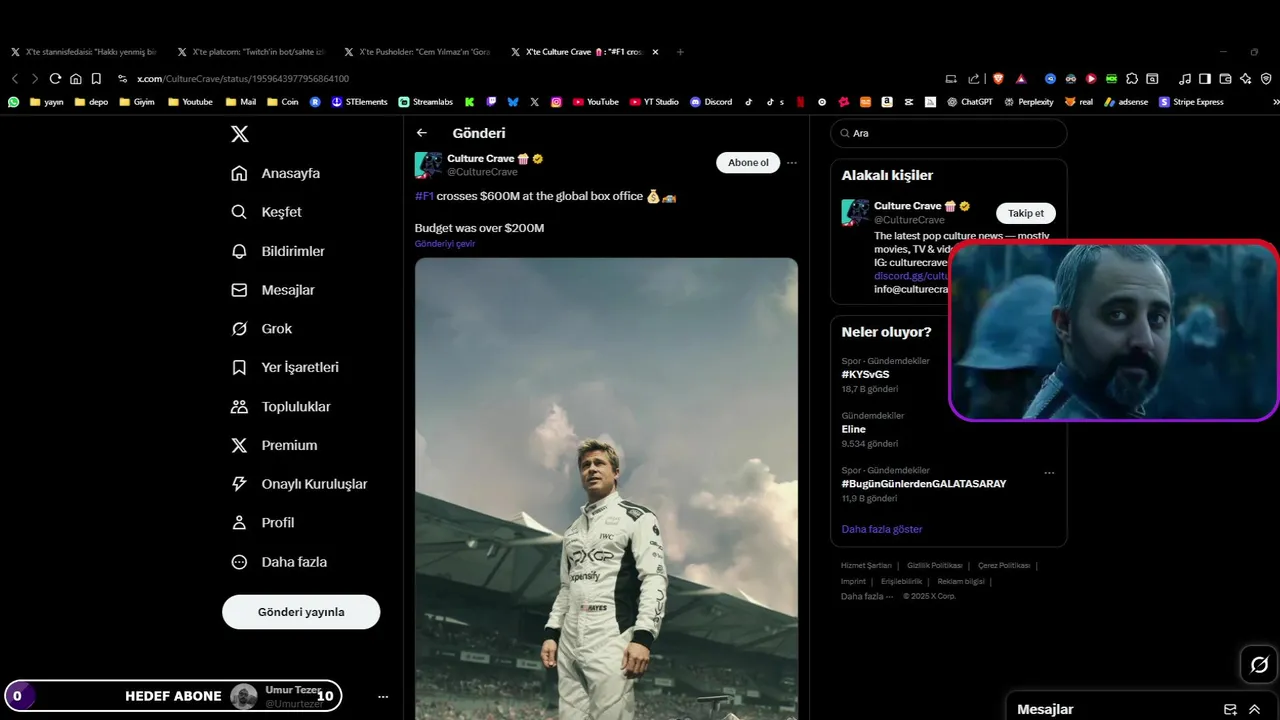Click the share icon in the address bar

coord(974,78)
